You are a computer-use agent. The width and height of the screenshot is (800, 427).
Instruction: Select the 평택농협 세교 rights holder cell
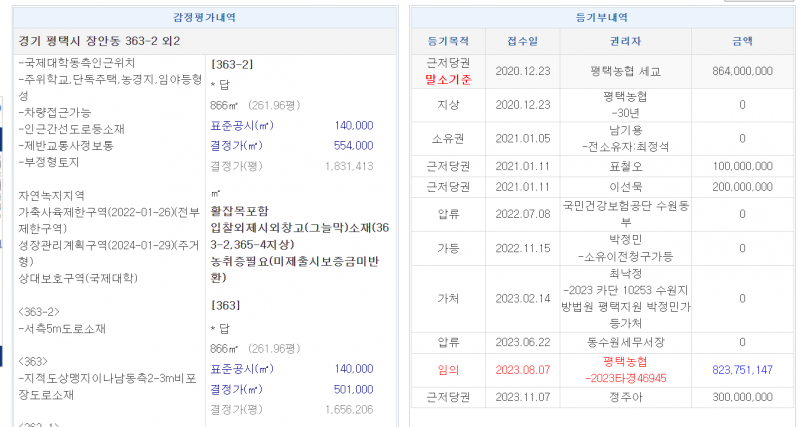[626, 72]
